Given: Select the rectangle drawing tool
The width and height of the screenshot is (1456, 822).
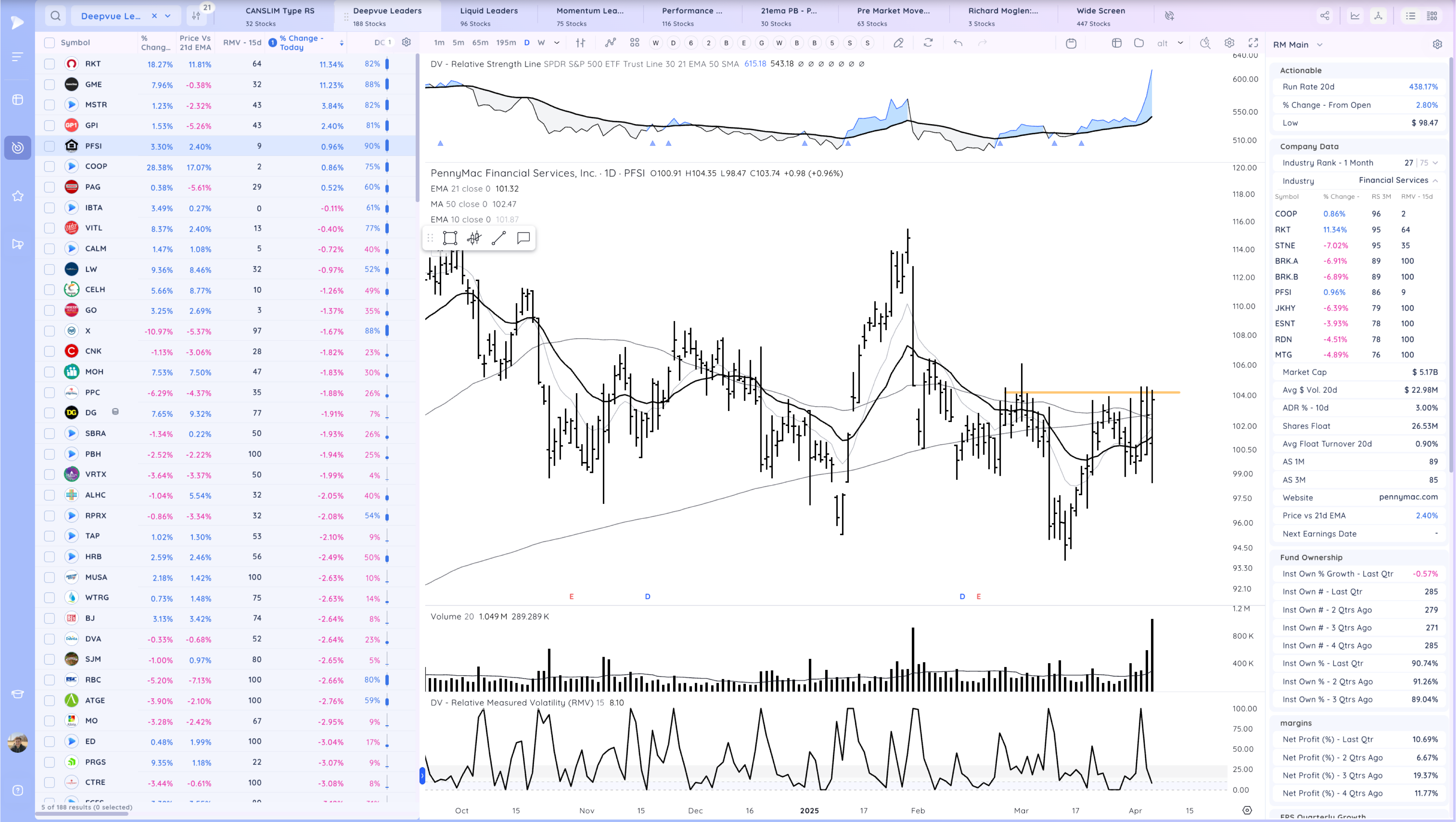Looking at the screenshot, I should point(450,238).
